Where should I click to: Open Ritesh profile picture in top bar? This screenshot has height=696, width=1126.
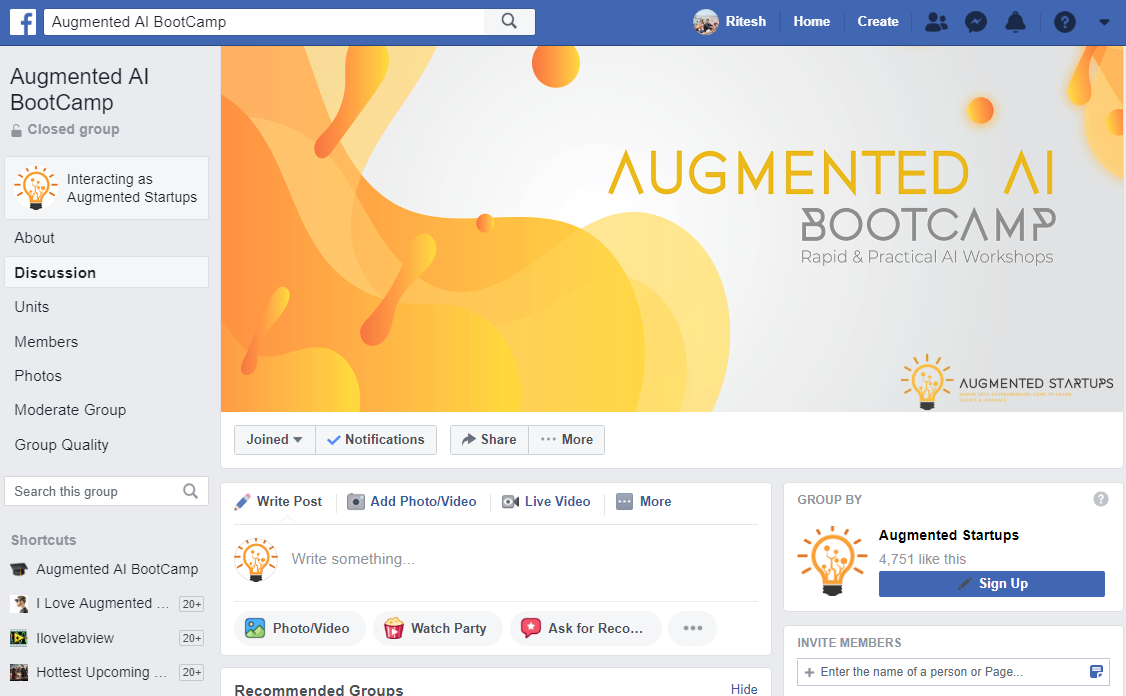tap(705, 22)
